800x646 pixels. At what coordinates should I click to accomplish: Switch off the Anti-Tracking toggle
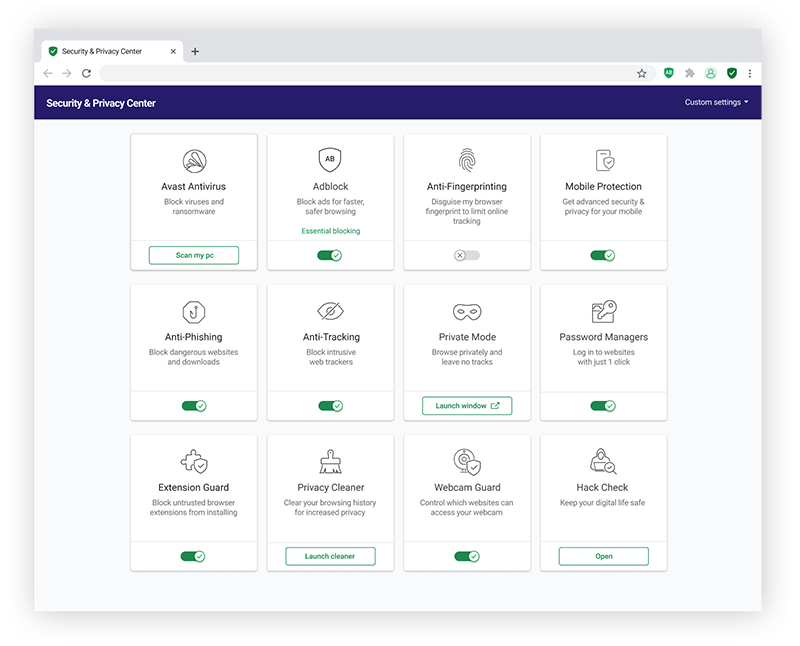click(330, 406)
